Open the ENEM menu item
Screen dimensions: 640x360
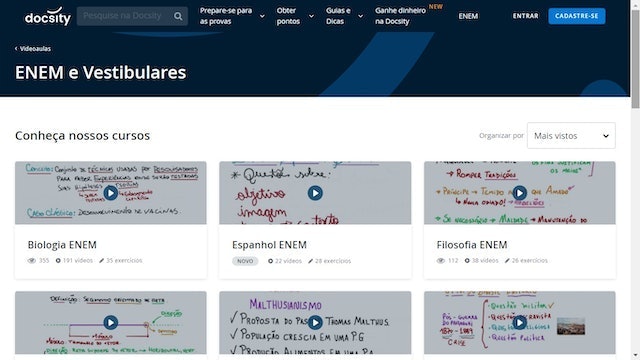tap(468, 16)
